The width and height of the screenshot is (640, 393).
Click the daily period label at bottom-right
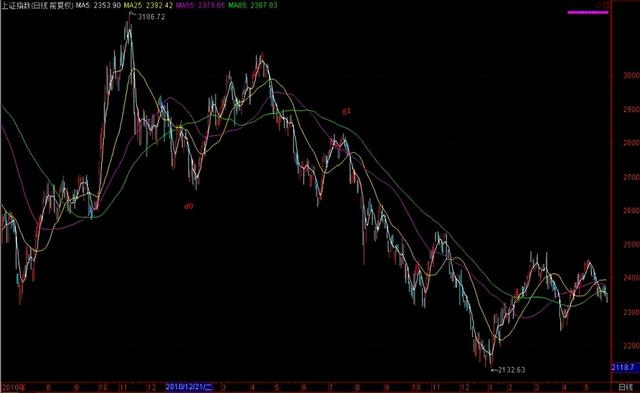625,387
